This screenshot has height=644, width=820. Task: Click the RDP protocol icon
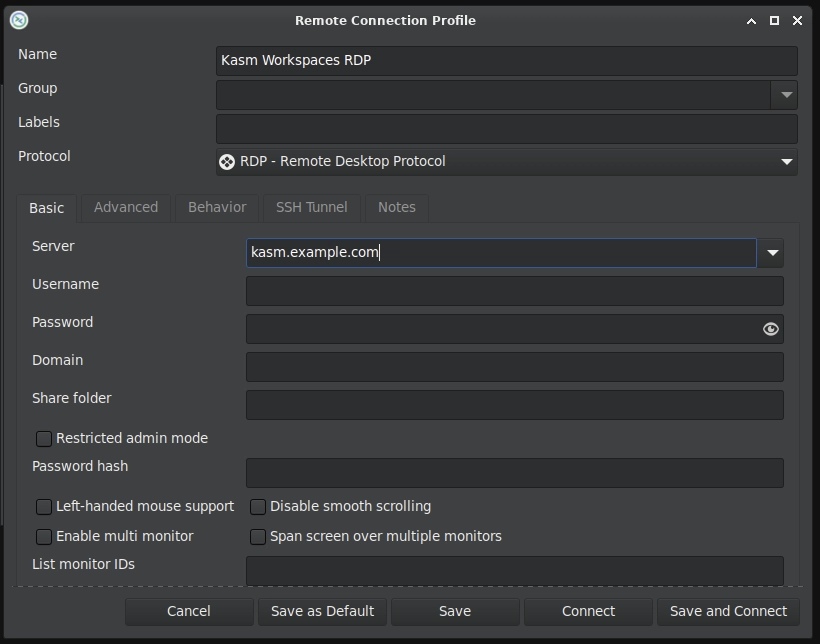[227, 162]
